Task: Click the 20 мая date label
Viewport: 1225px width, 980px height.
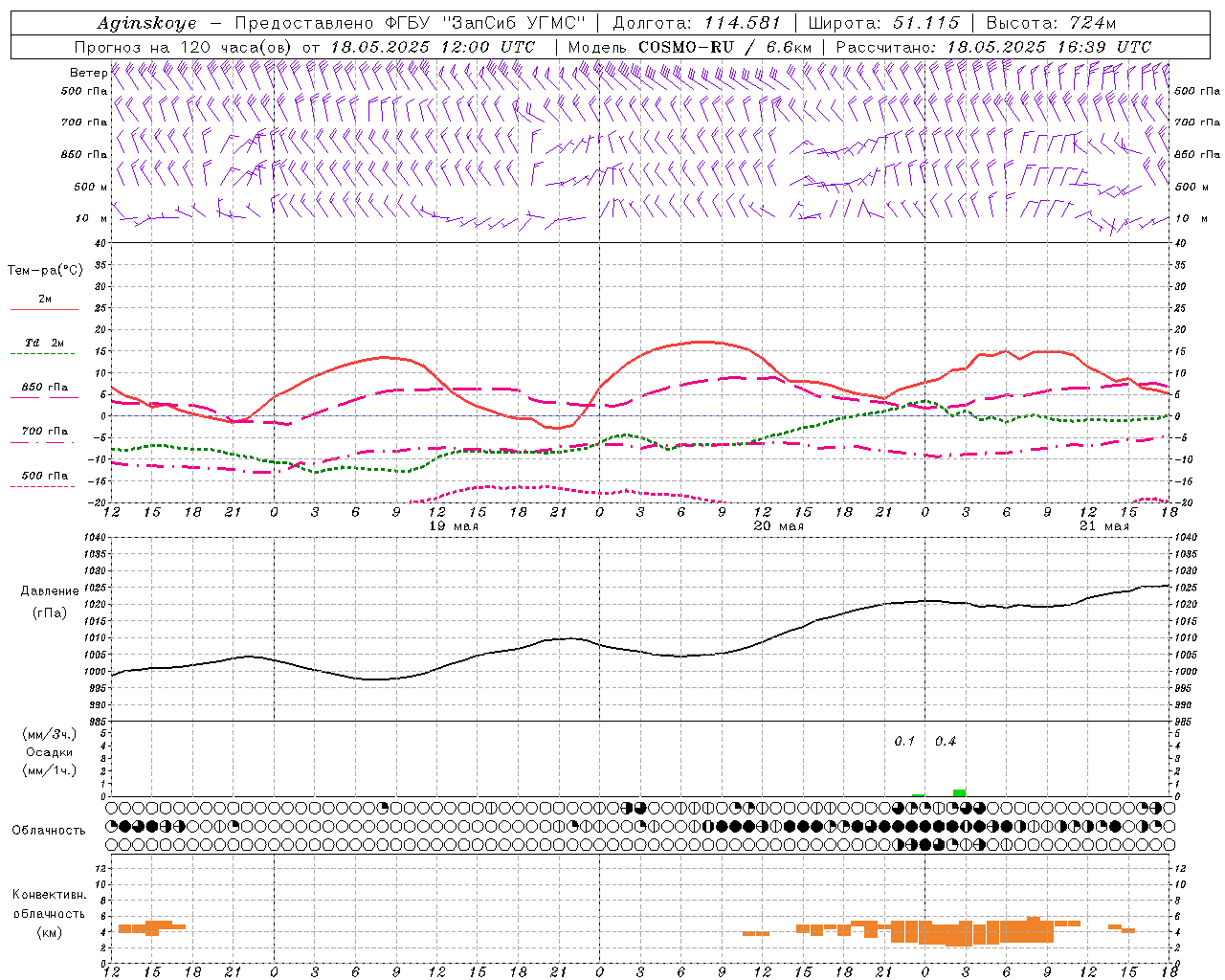Action: coord(779,526)
